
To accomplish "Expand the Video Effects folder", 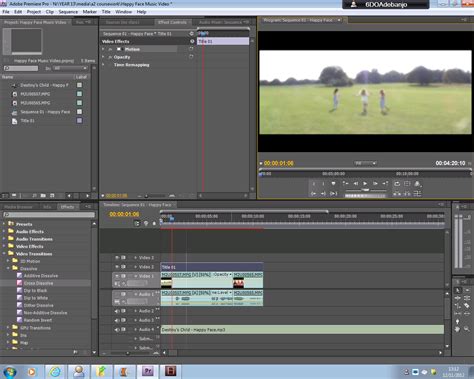I will 4,246.
